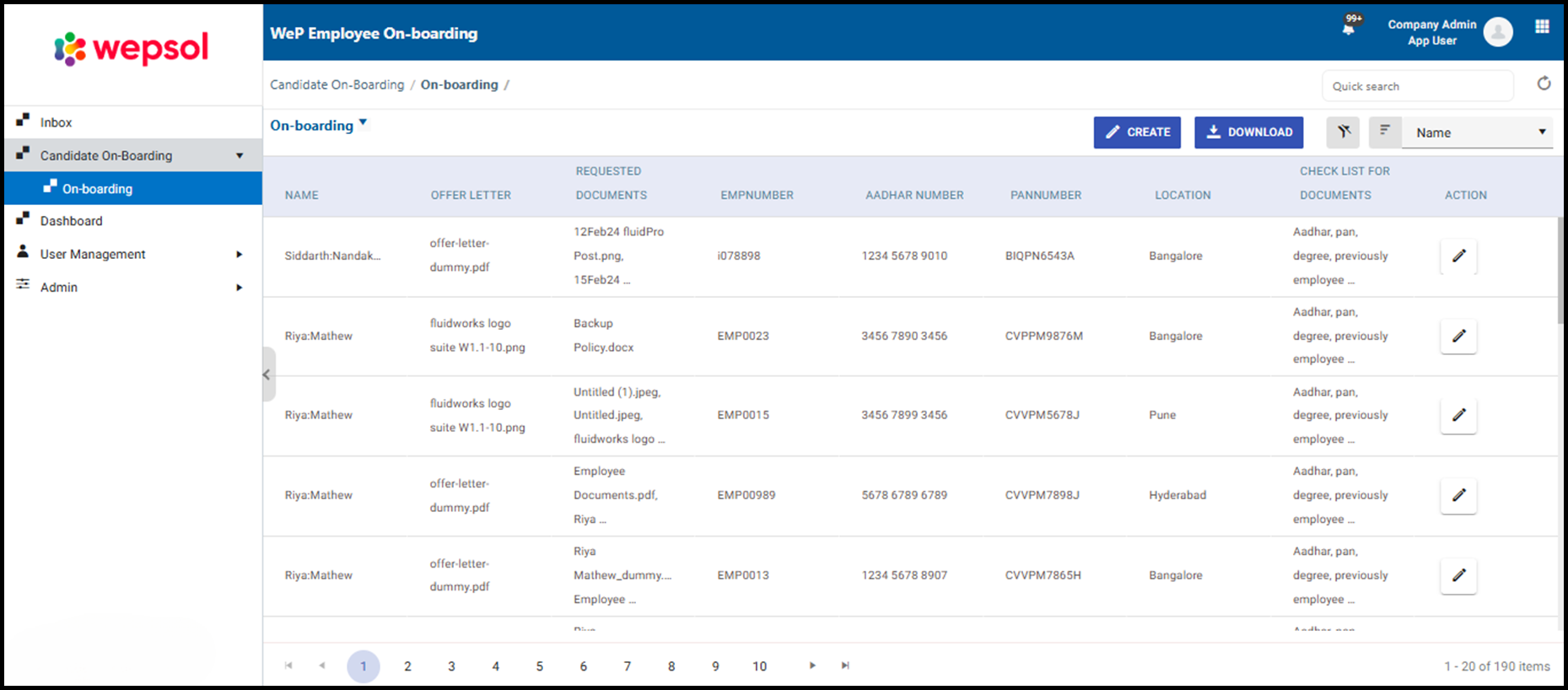
Task: Edit the EMP00989 row with pencil icon
Action: [1458, 495]
